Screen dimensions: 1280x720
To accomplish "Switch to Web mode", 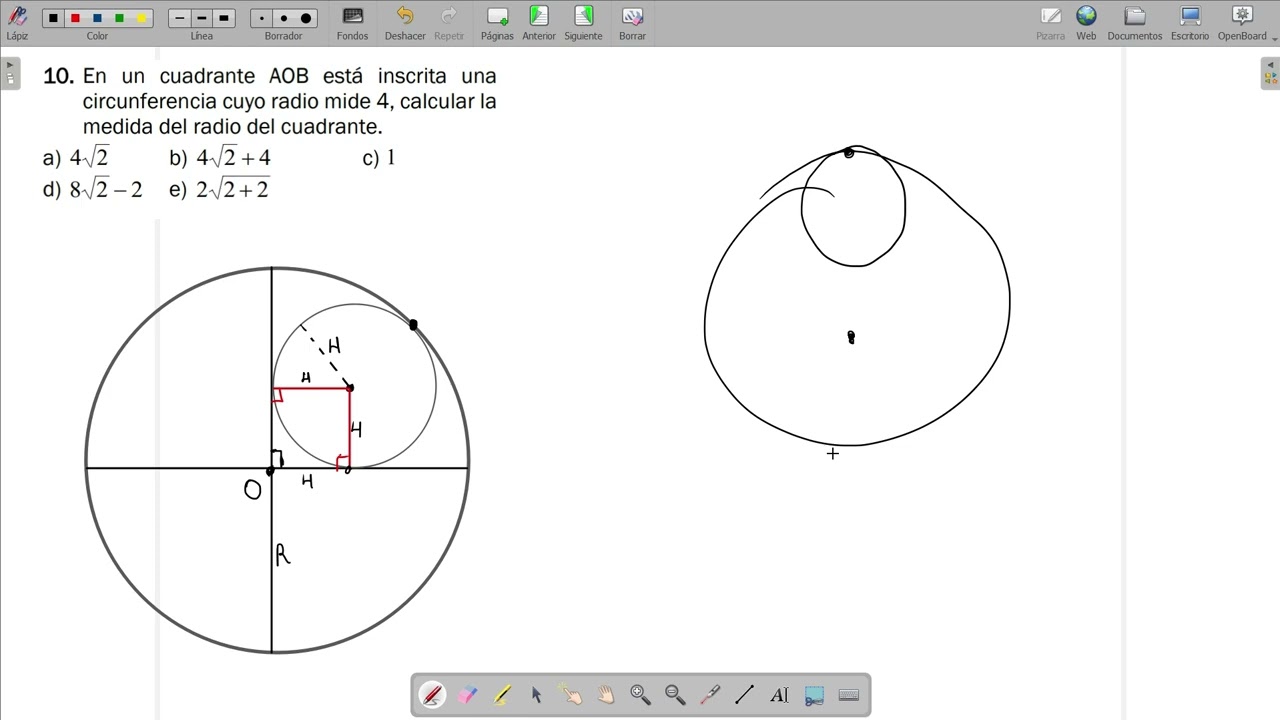I will [1086, 22].
